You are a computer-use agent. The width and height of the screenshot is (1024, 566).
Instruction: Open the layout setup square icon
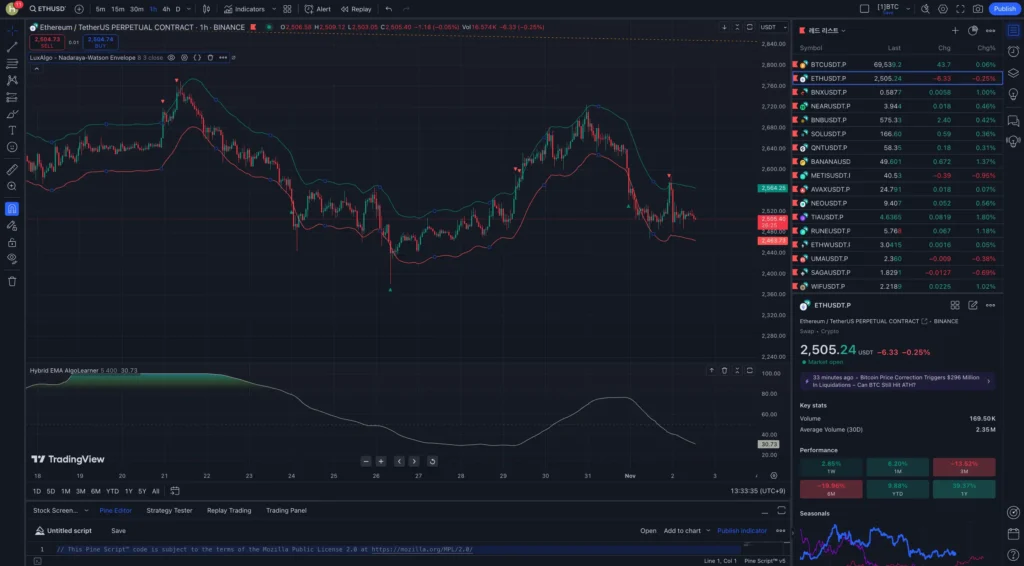[x=864, y=9]
